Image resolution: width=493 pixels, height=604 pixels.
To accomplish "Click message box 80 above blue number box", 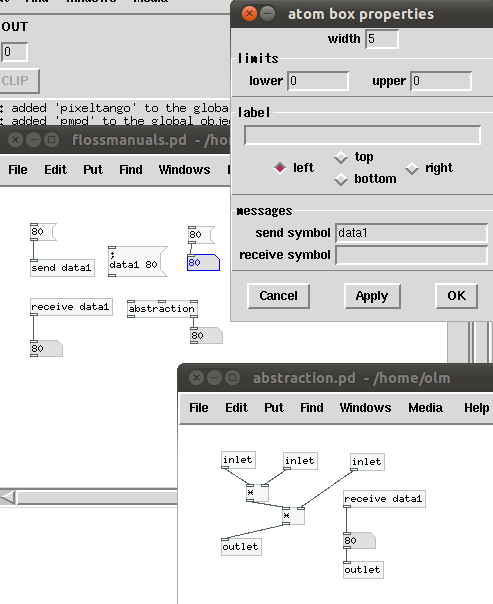I will tap(201, 235).
